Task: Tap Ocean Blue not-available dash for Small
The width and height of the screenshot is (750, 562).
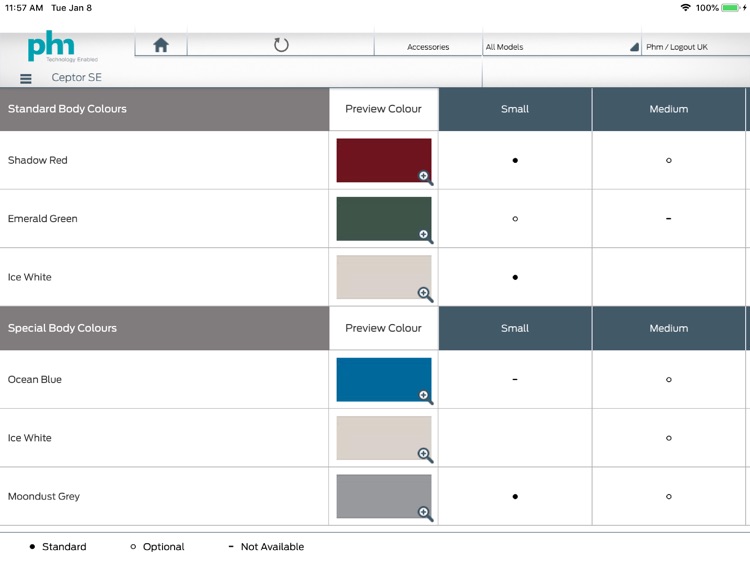Action: 515,379
